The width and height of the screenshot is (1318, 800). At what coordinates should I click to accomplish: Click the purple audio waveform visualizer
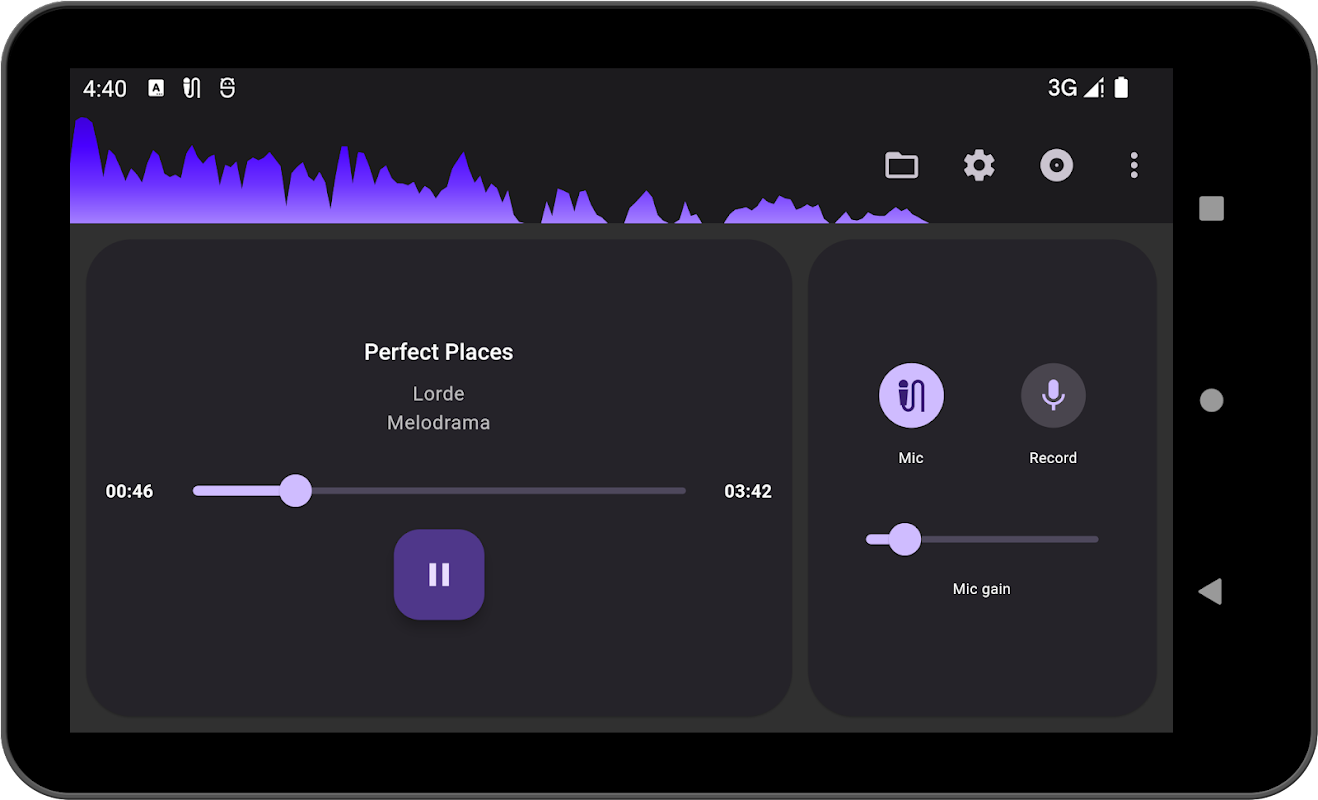click(500, 170)
